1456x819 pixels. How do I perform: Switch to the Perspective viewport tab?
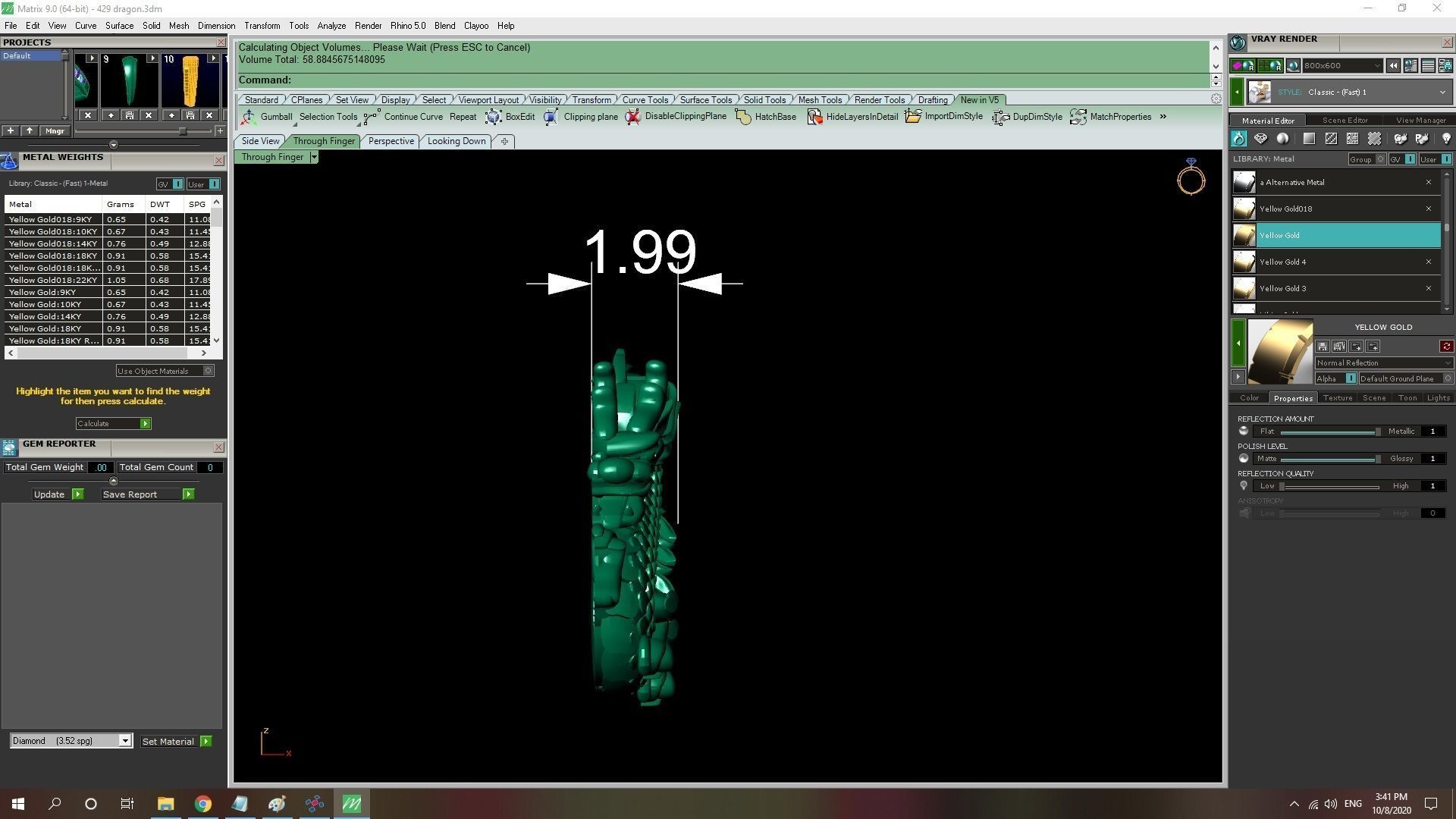point(391,141)
